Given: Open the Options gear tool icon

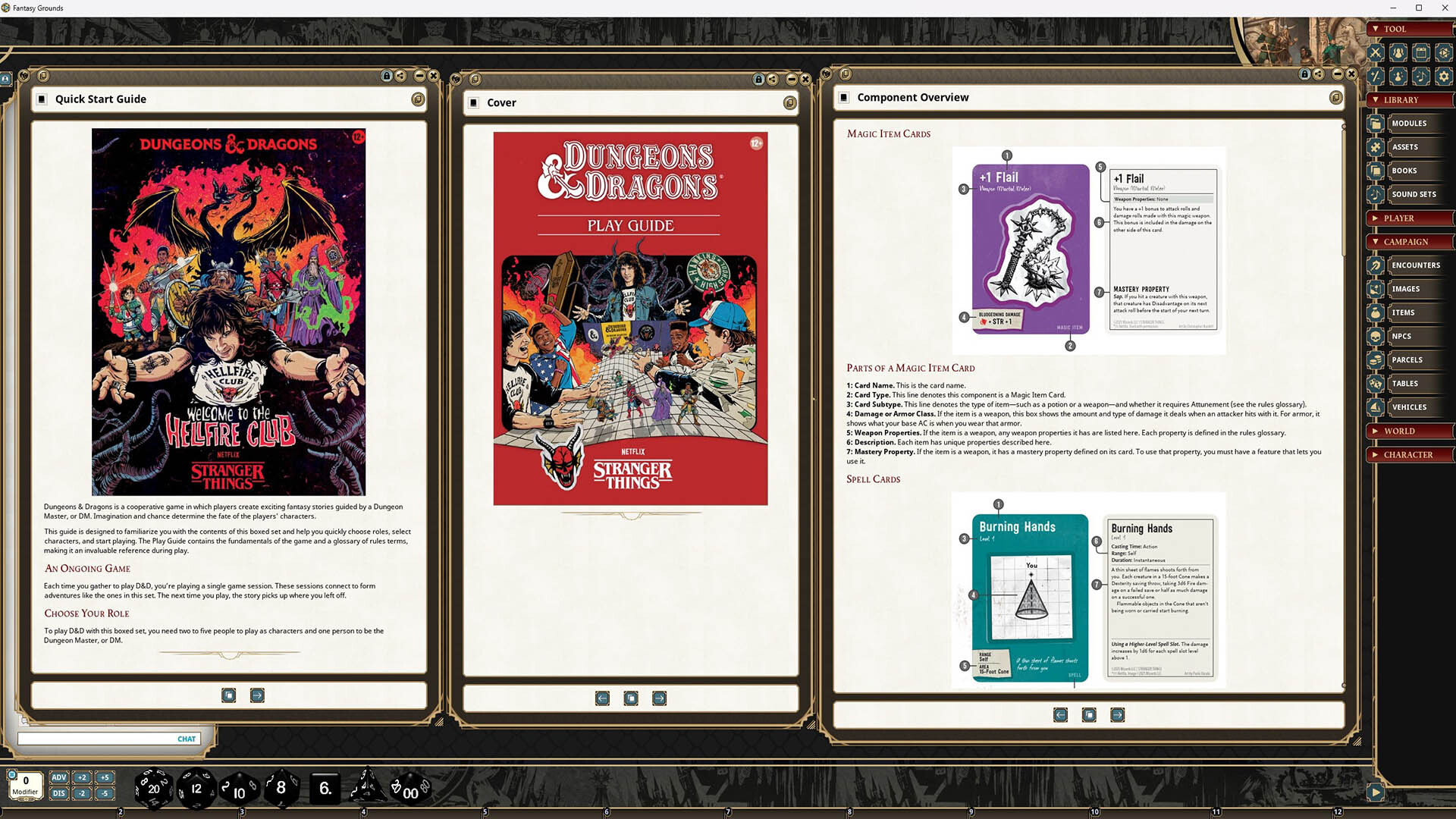Looking at the screenshot, I should click(1444, 76).
